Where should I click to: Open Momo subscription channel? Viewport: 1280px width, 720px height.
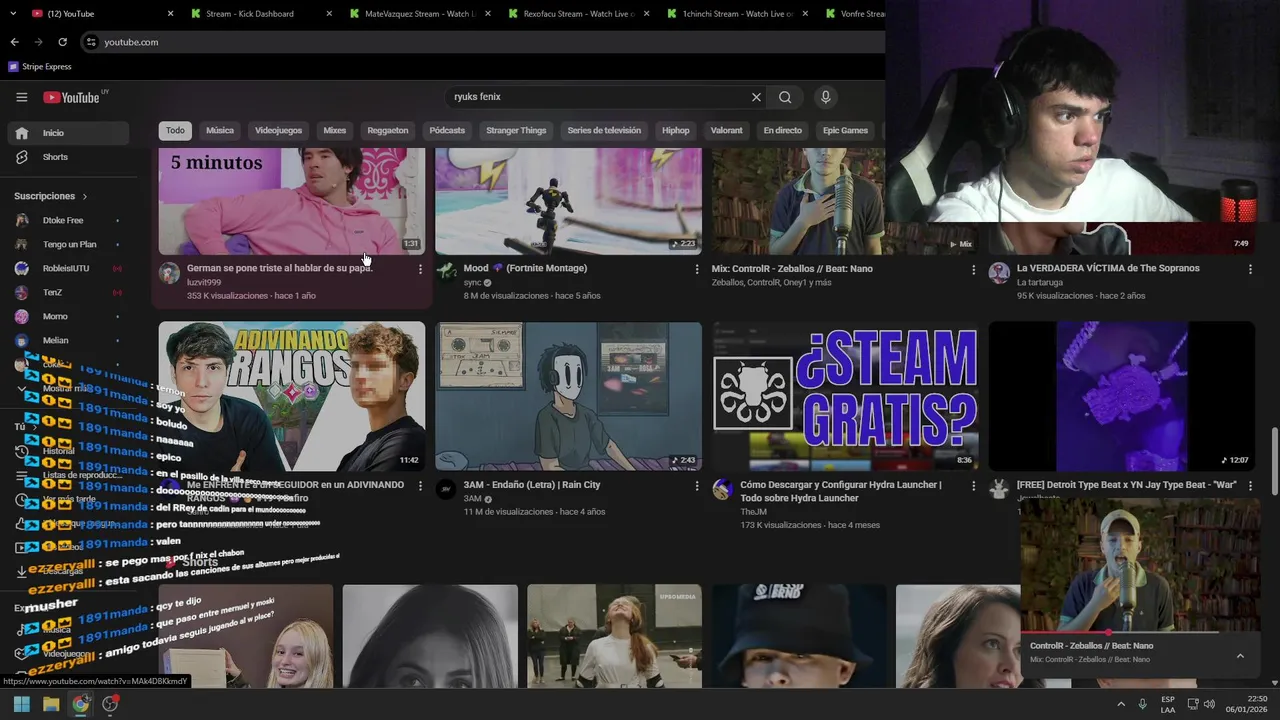68,316
